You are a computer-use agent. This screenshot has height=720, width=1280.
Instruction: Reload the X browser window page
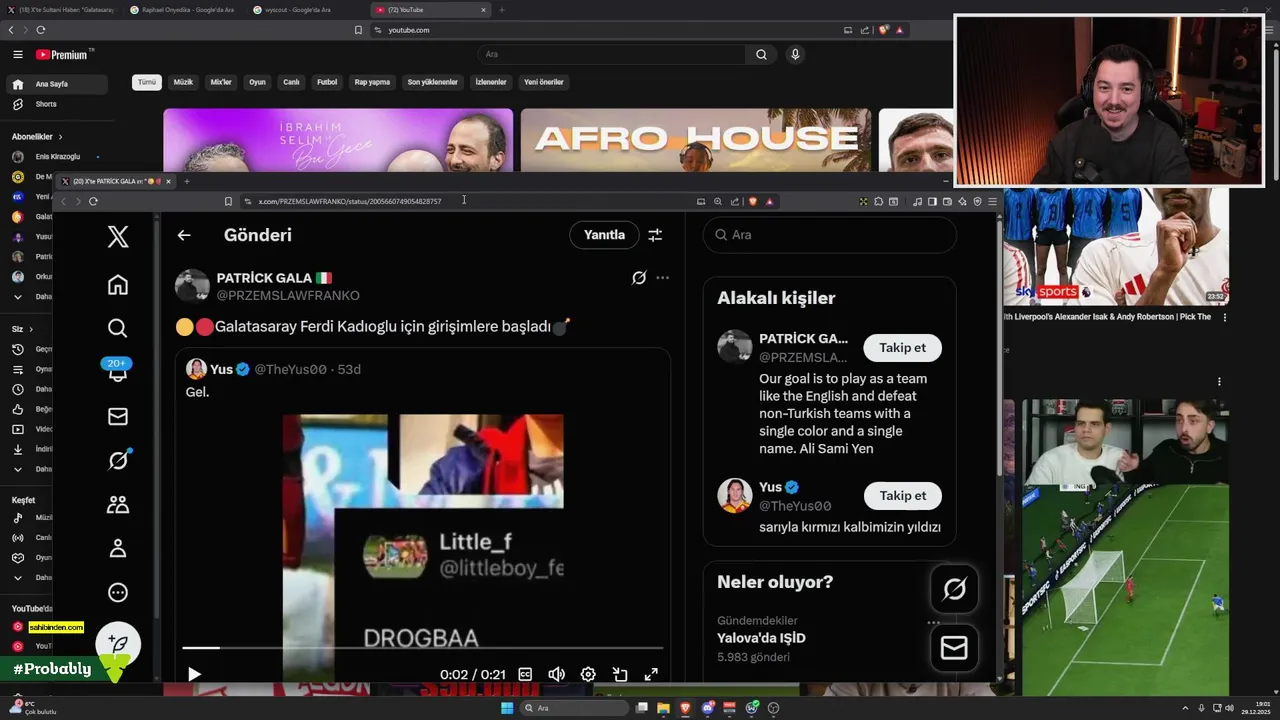point(93,201)
